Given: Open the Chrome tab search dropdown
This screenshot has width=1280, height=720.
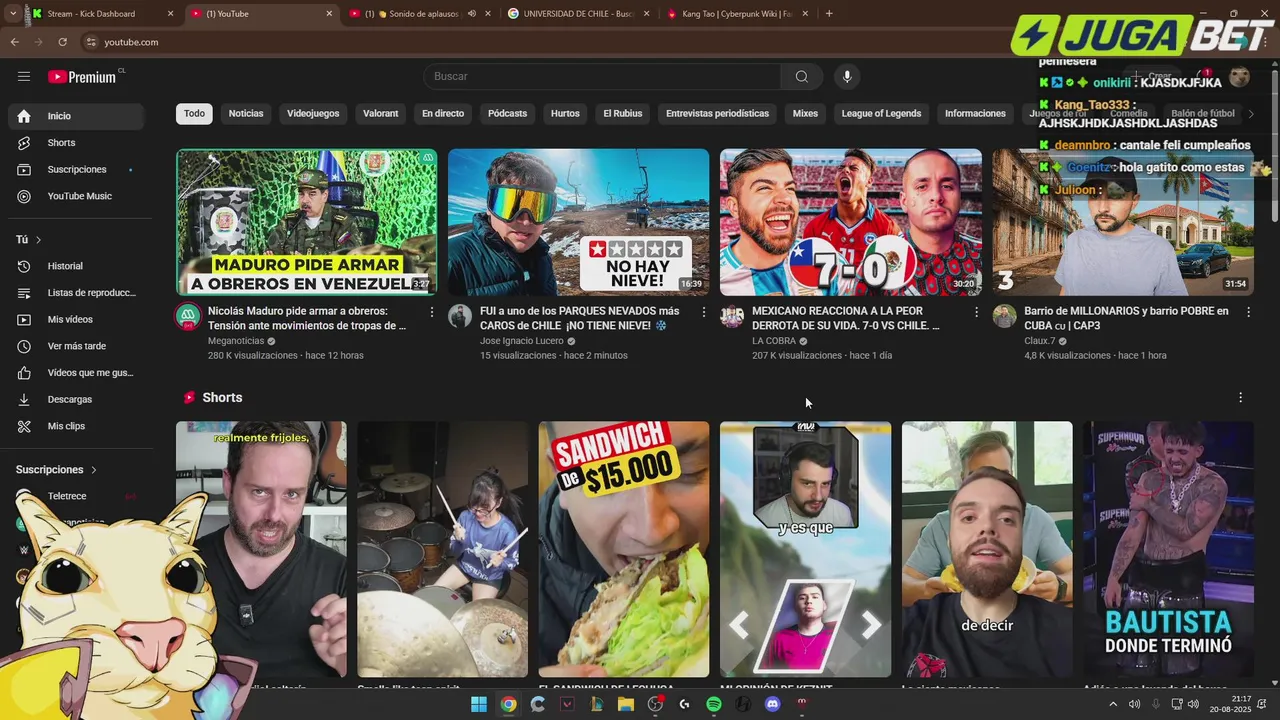Looking at the screenshot, I should 12,14.
